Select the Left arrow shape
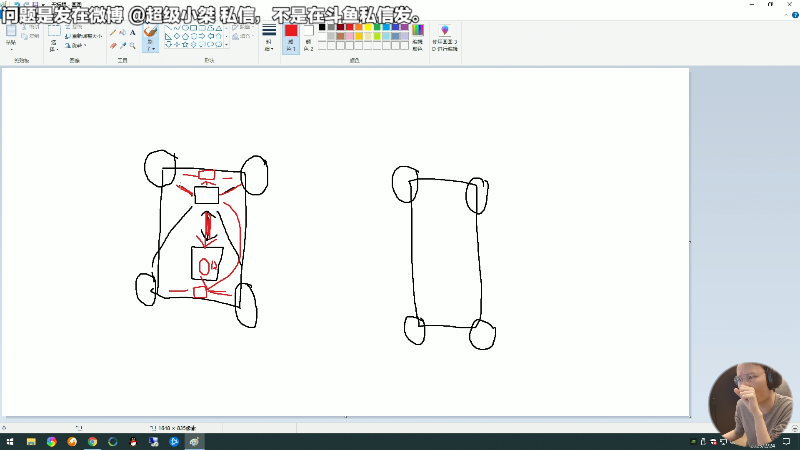The height and width of the screenshot is (450, 800). 210,36
